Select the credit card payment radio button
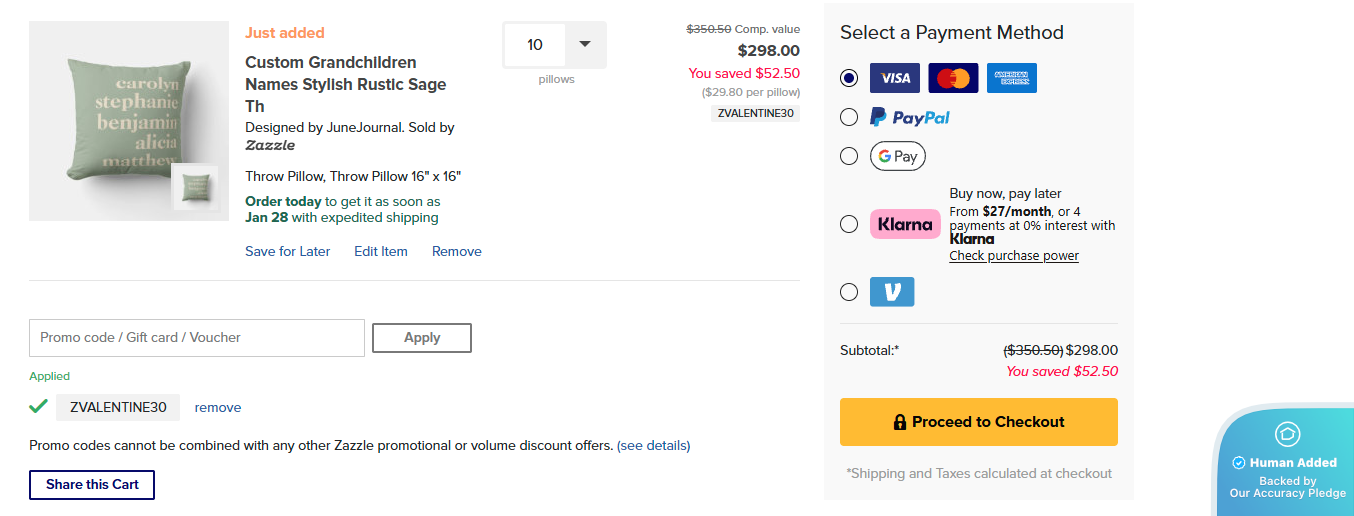Viewport: 1354px width, 516px height. point(849,78)
